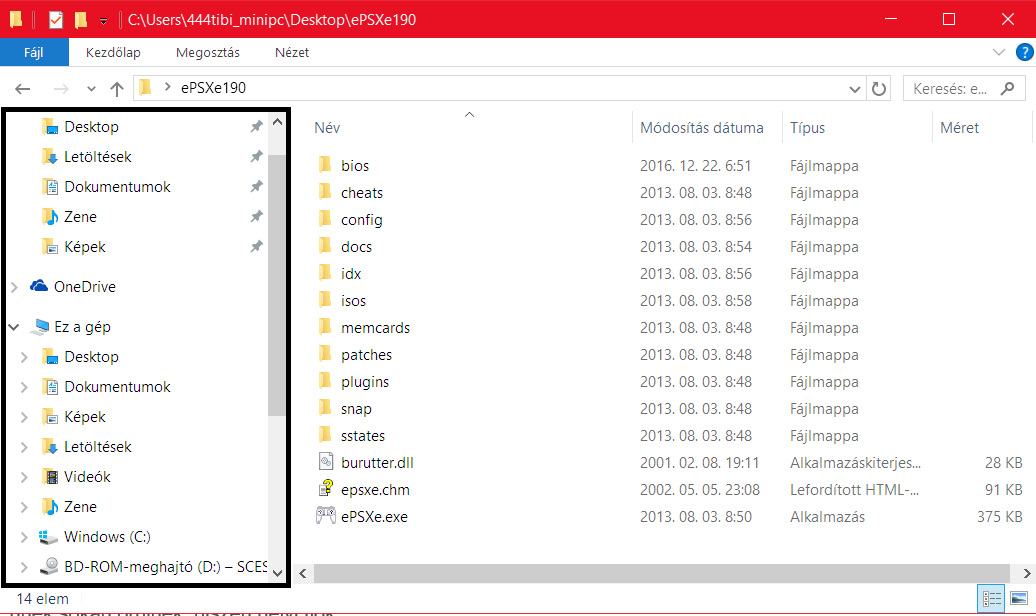
Task: Select the snap folder name
Action: (x=356, y=409)
